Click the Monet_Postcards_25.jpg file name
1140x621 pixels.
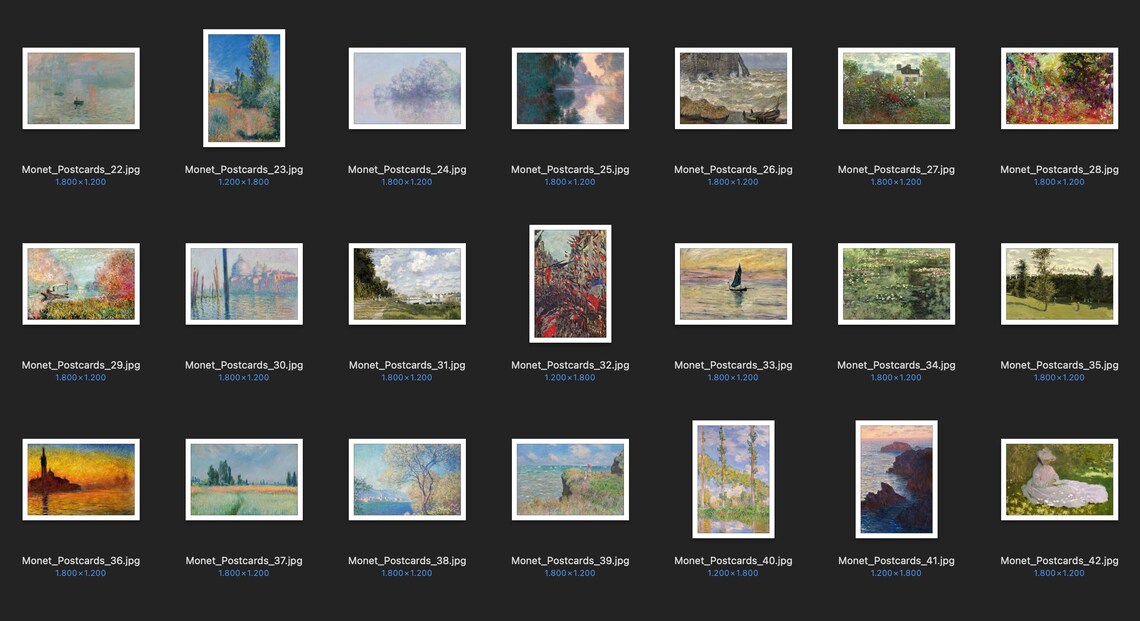[x=570, y=169]
